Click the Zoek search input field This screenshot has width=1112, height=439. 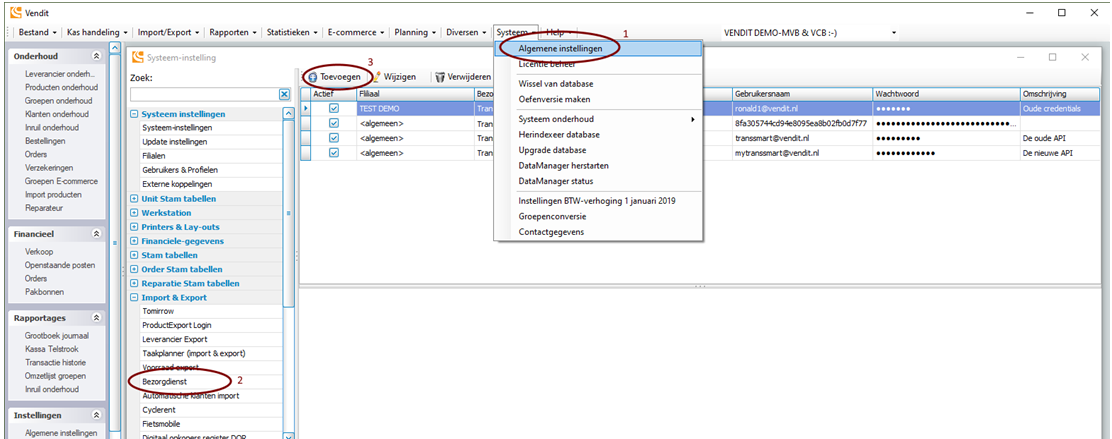[x=203, y=94]
